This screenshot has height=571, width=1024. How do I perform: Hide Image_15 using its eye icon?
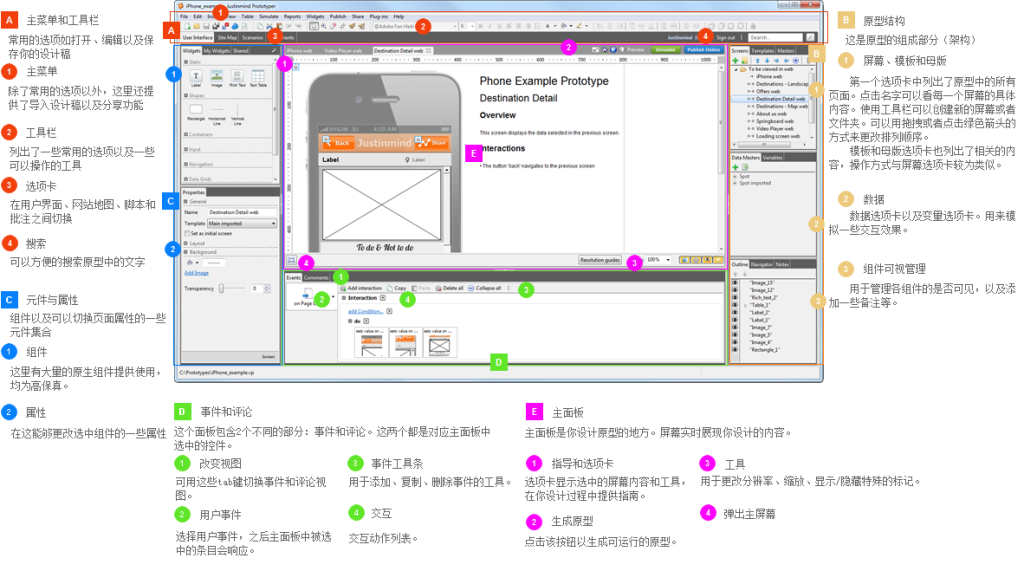point(735,283)
